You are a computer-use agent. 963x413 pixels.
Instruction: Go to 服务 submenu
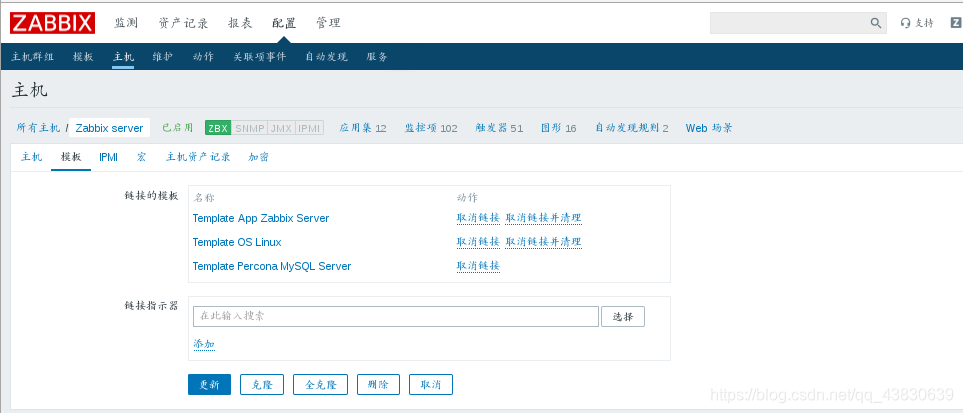coord(377,57)
